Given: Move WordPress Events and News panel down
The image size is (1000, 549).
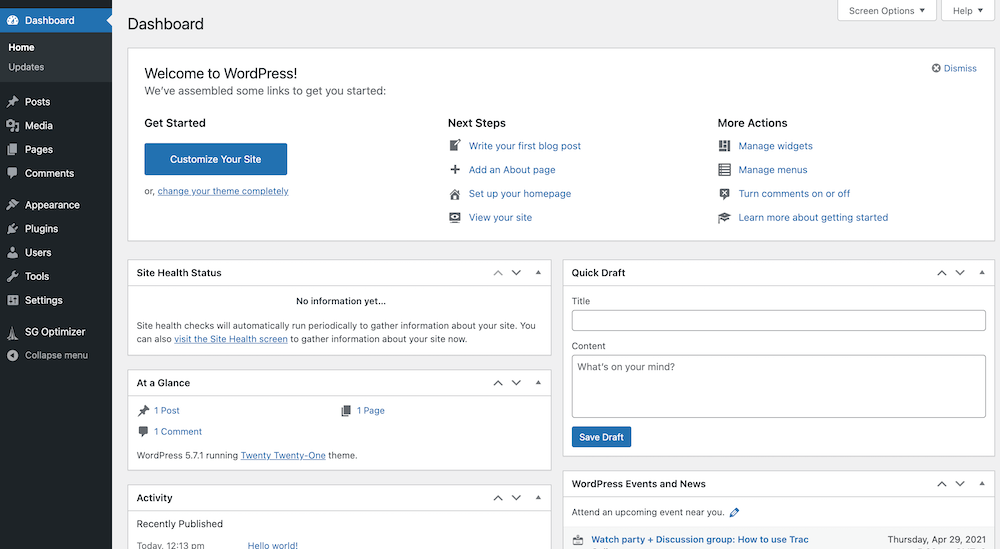Looking at the screenshot, I should 960,484.
